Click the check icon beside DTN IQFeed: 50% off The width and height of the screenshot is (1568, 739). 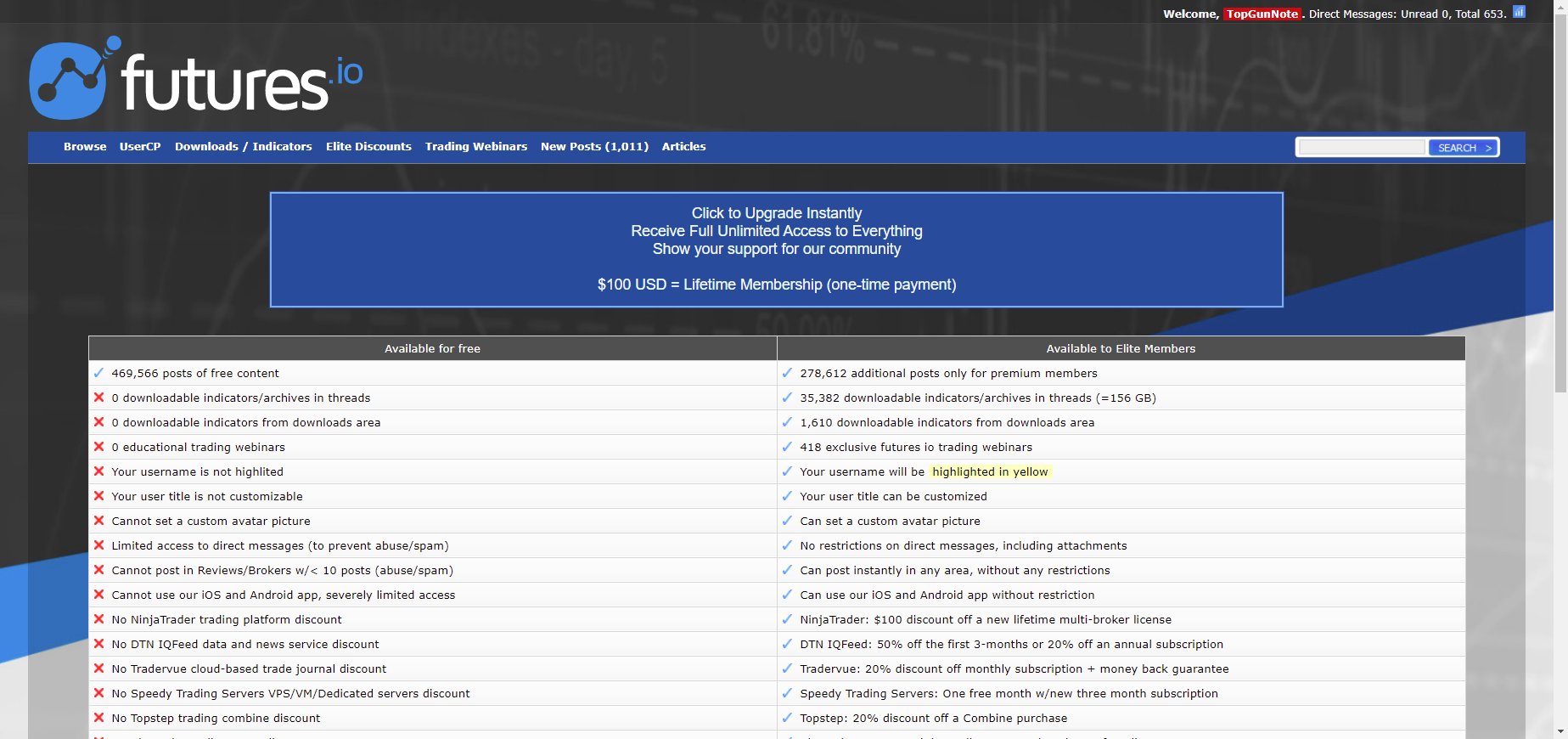[787, 644]
